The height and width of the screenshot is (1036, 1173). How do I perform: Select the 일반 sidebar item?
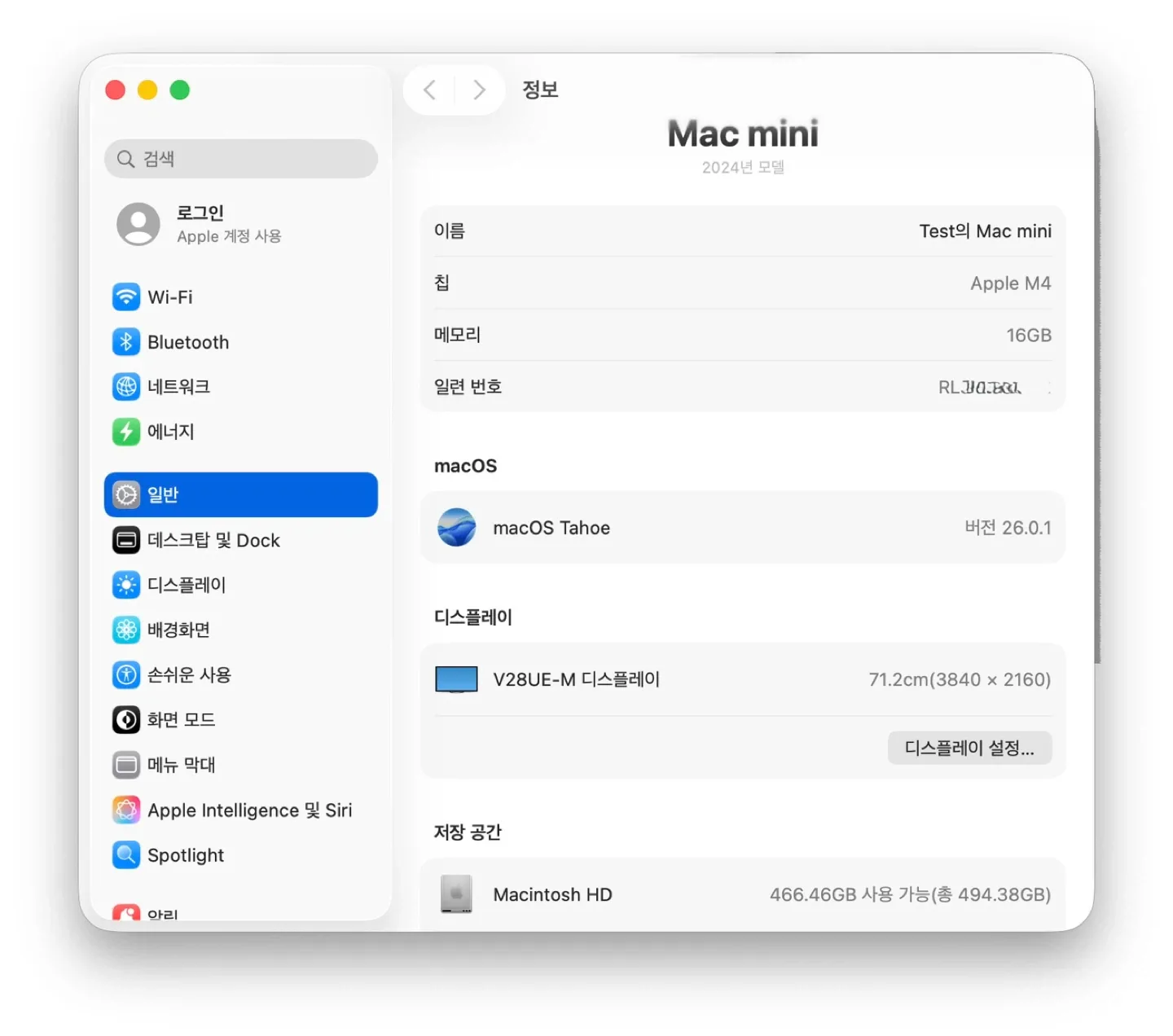pyautogui.click(x=240, y=494)
